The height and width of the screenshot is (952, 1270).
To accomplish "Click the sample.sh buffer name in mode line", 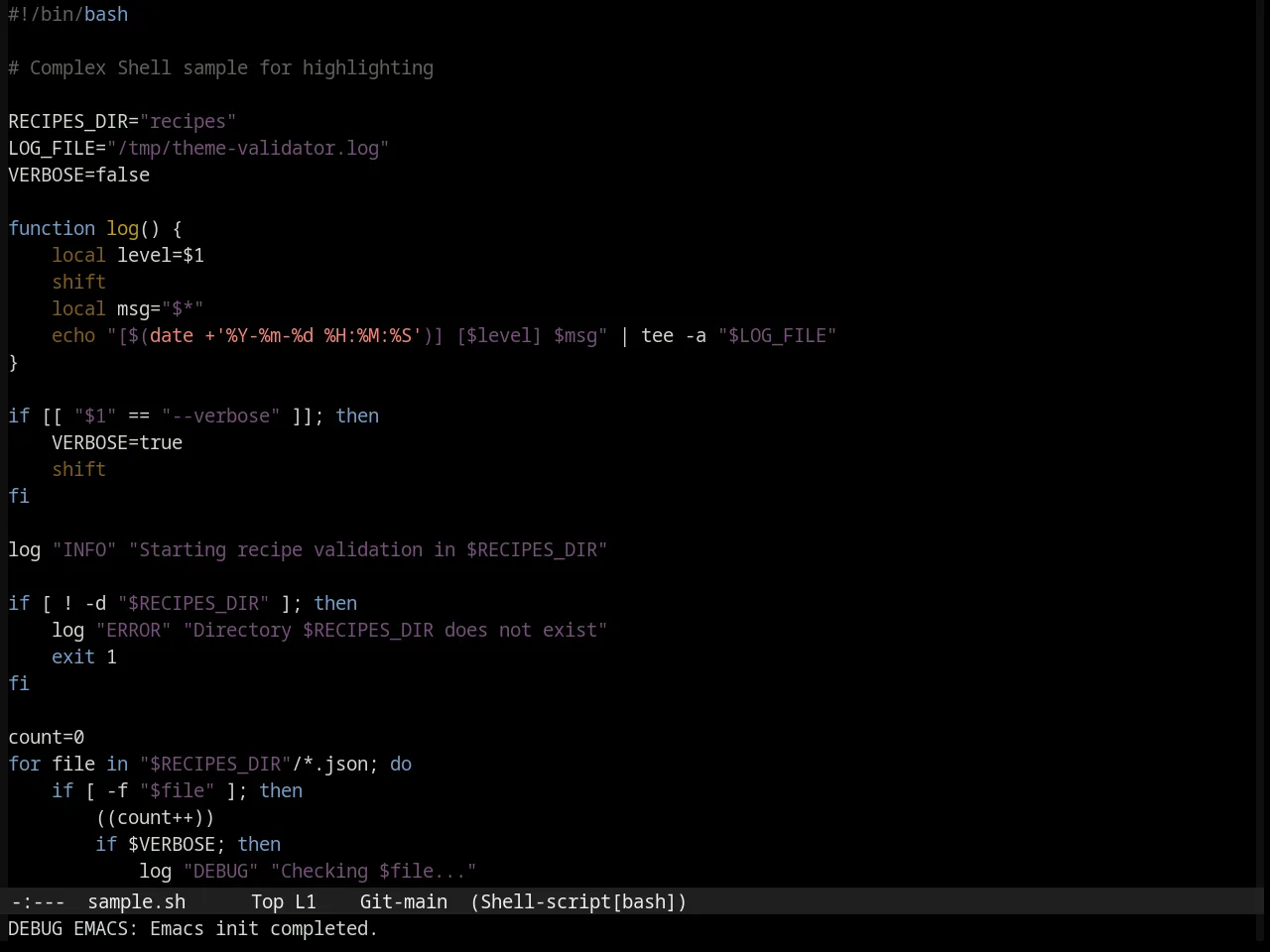I will pyautogui.click(x=136, y=901).
